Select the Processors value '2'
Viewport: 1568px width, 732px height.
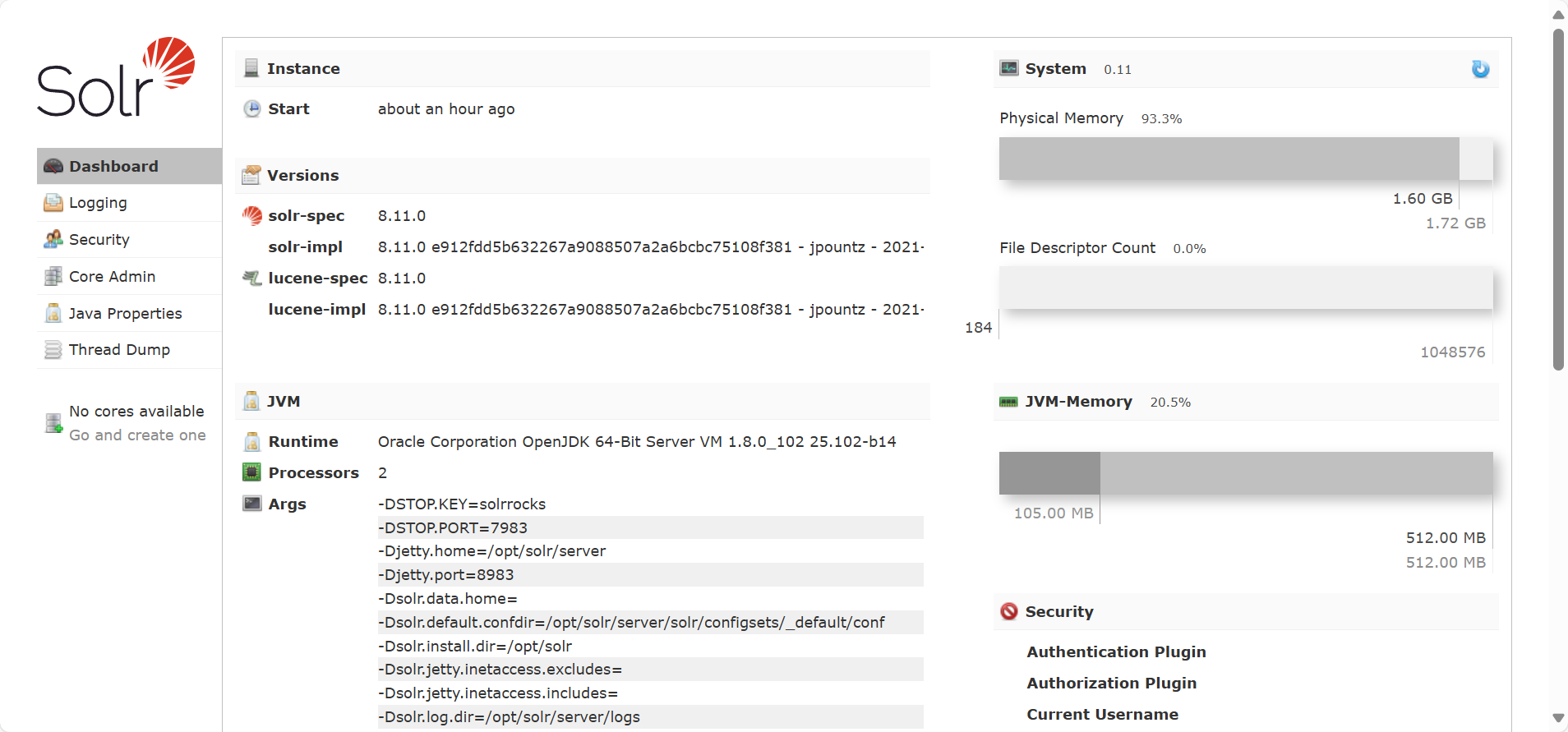382,473
